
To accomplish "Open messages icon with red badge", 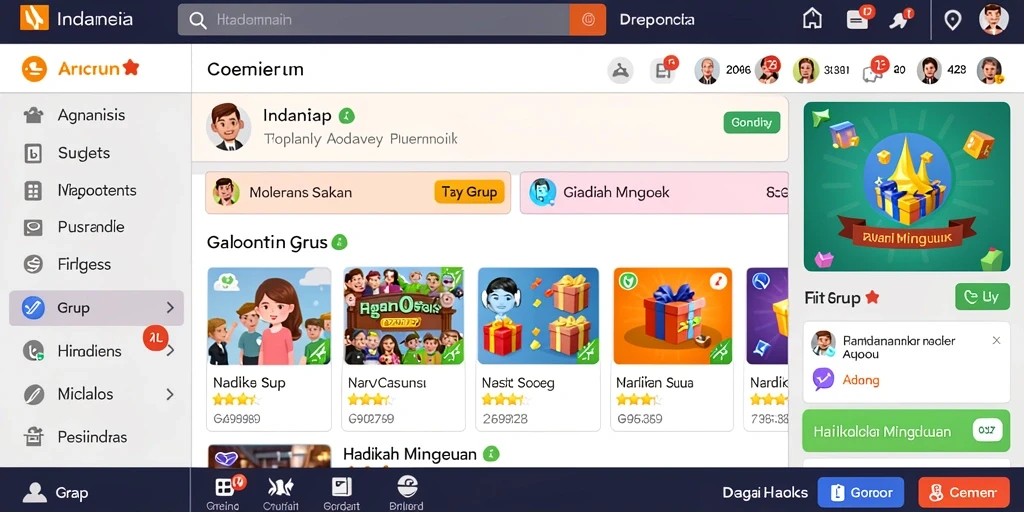I will click(859, 19).
